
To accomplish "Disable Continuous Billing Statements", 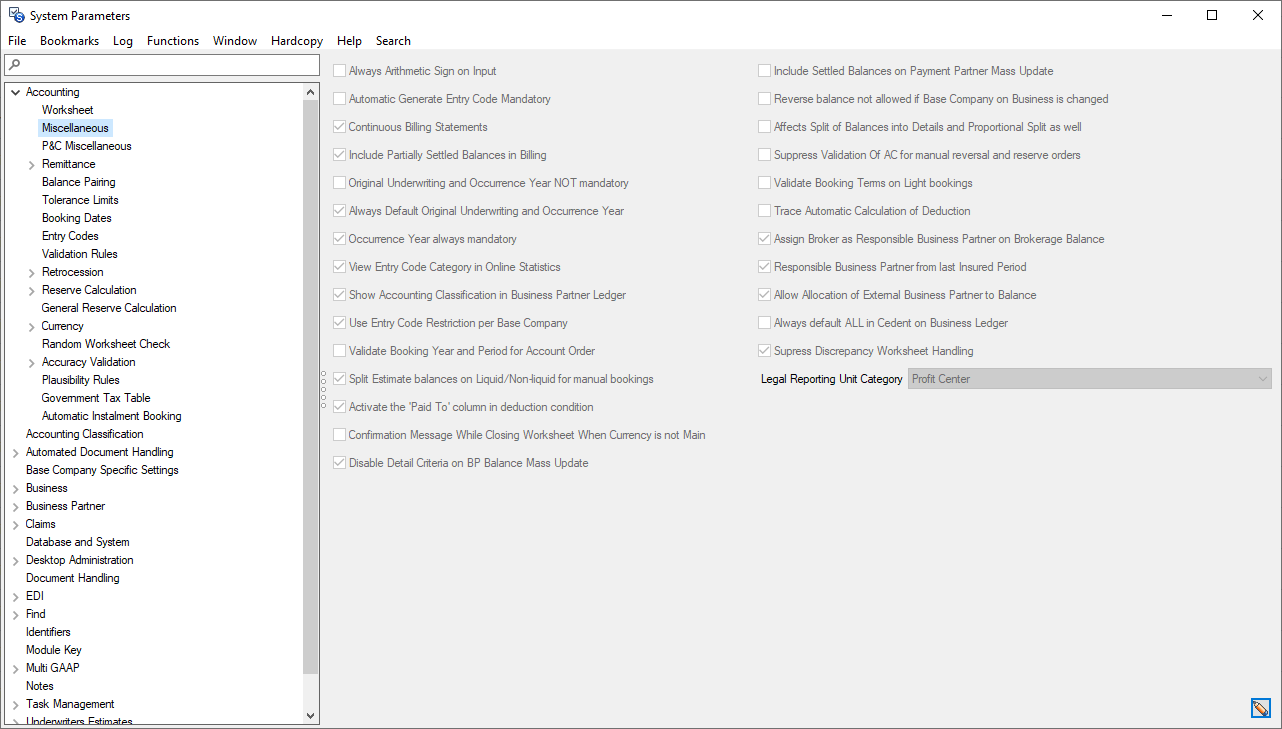I will tap(339, 127).
